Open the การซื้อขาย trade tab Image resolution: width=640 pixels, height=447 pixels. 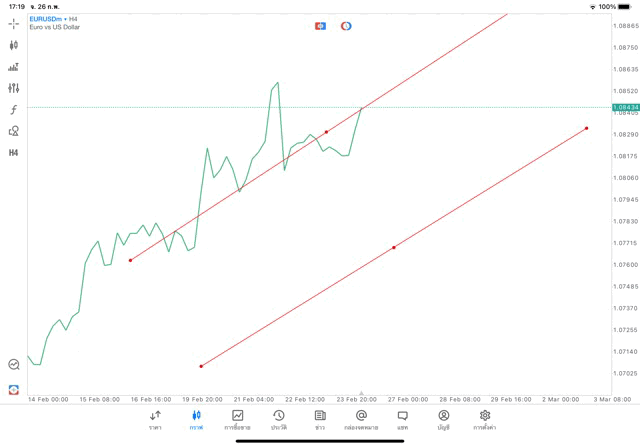(x=238, y=420)
